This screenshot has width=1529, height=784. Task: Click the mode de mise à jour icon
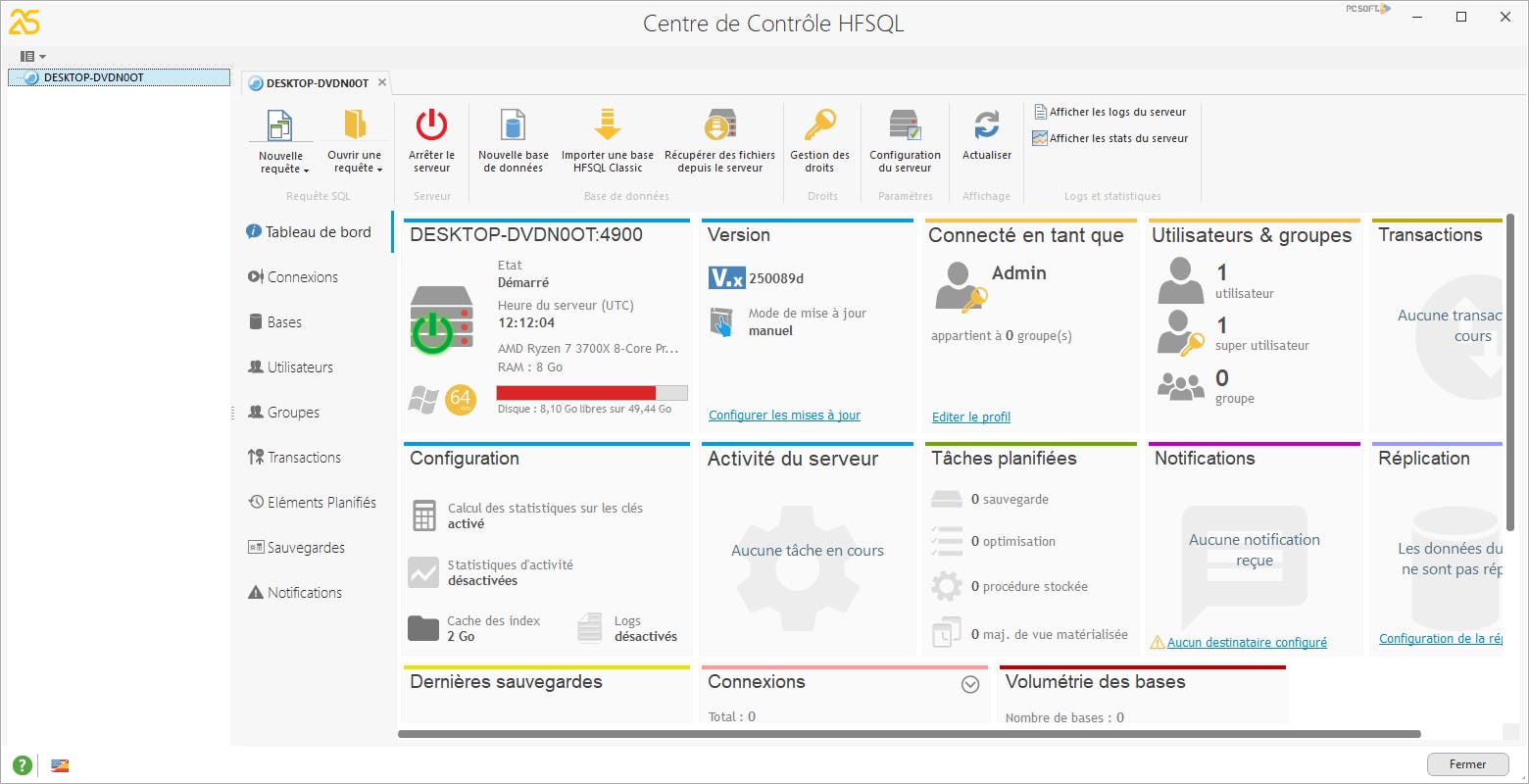tap(721, 322)
